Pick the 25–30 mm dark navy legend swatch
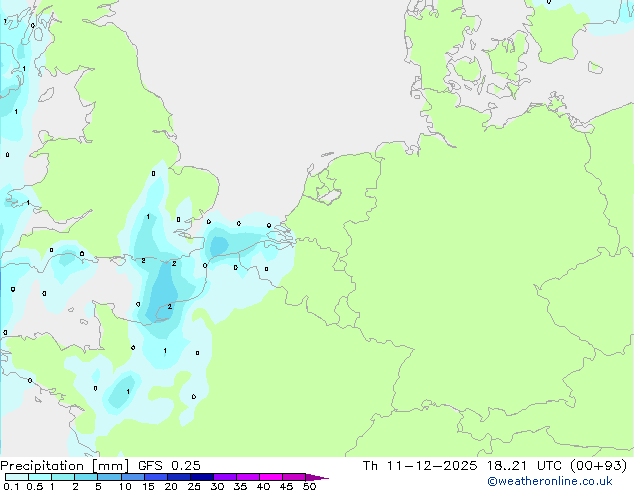 [x=201, y=477]
